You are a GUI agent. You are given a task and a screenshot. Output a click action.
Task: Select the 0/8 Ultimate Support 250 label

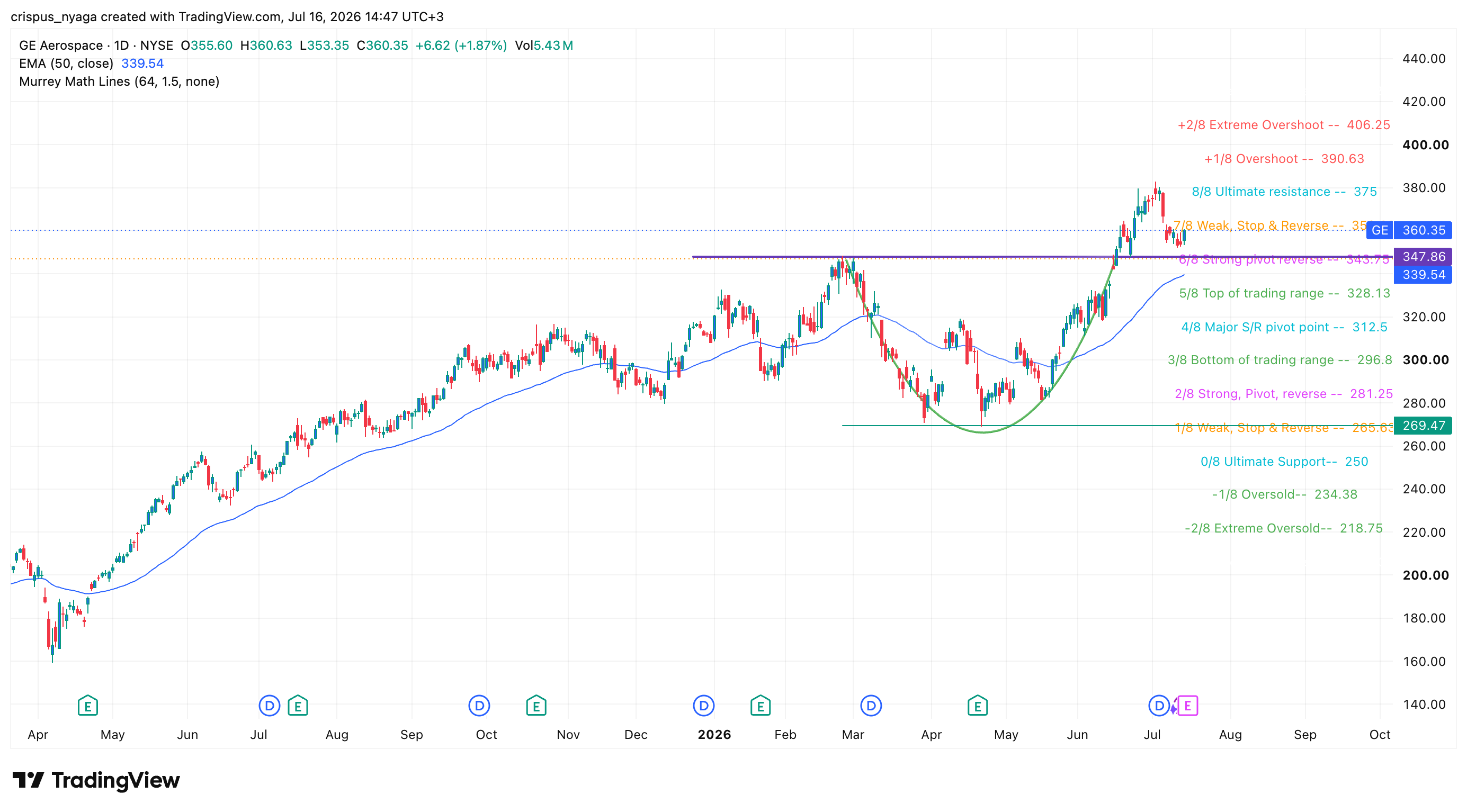pos(1284,462)
